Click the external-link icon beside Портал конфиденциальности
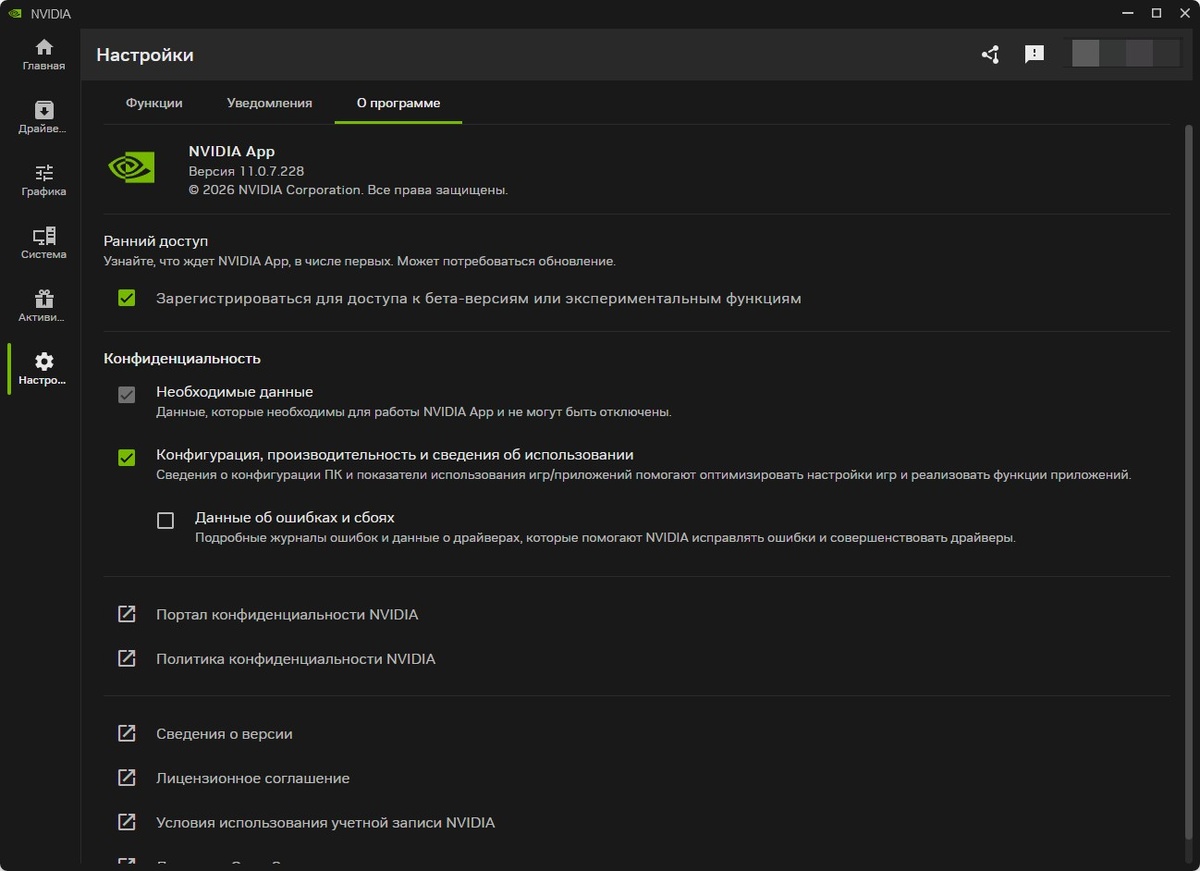This screenshot has height=871, width=1200. coord(126,614)
